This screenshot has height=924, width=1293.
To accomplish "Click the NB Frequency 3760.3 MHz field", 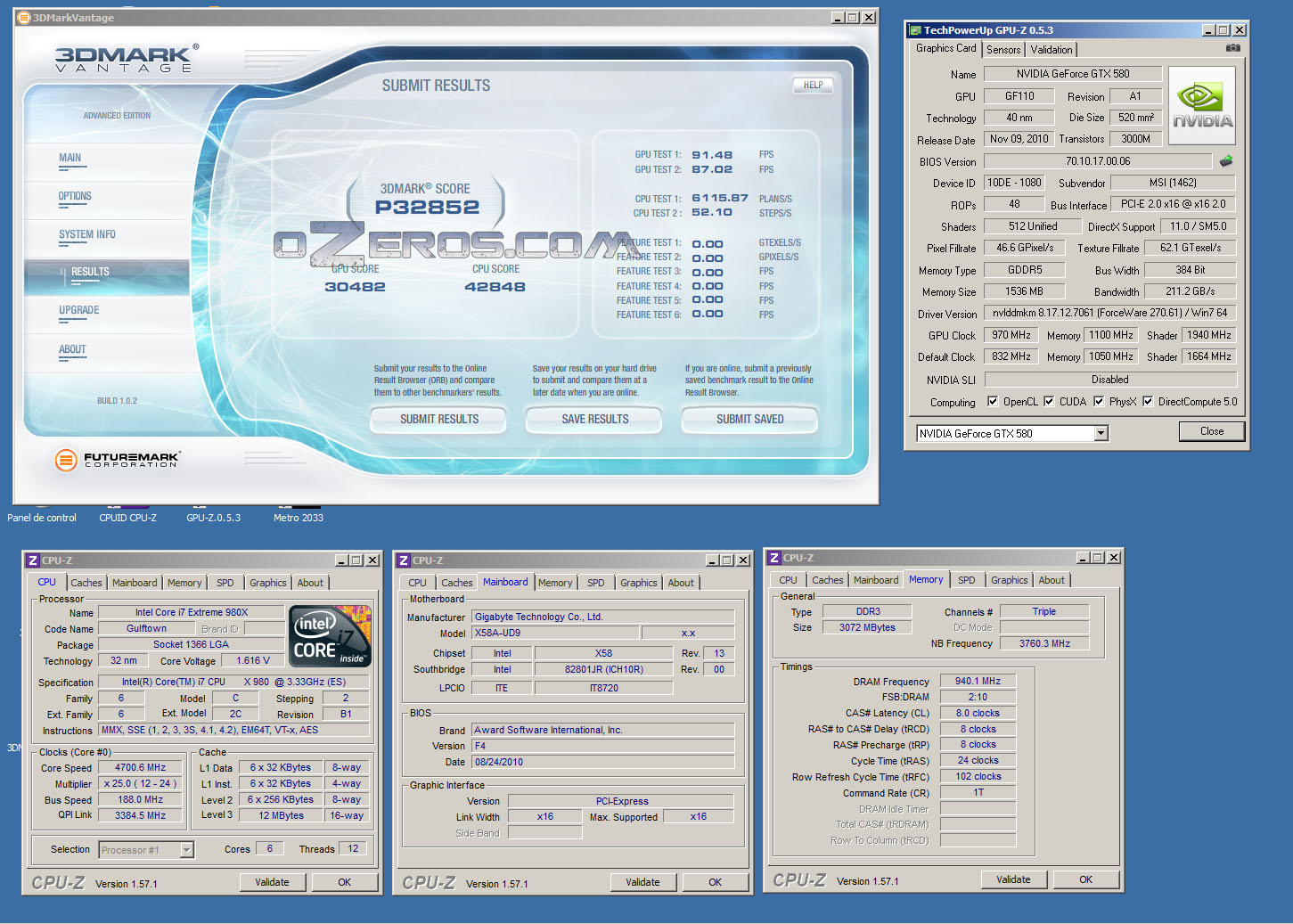I will (1044, 643).
